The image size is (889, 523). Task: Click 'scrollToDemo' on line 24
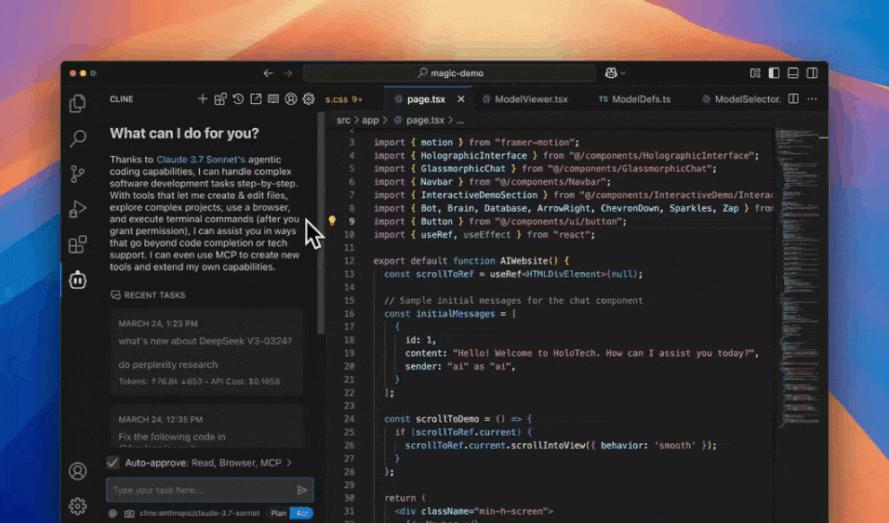click(x=447, y=419)
